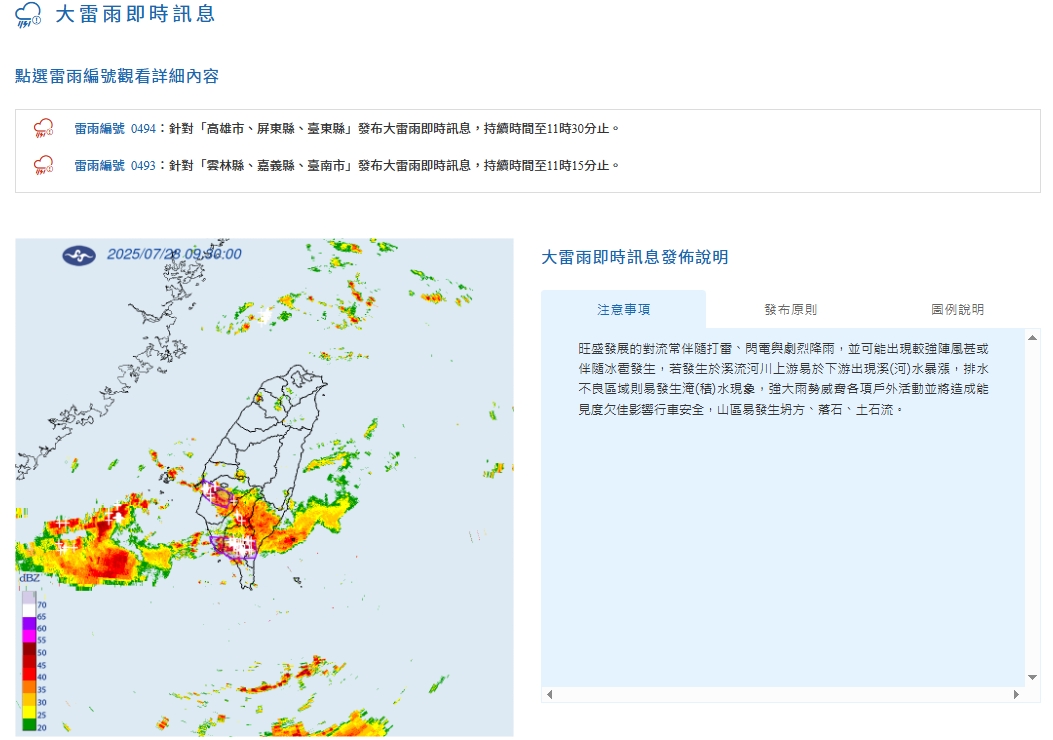Viewport: 1053px width, 740px height.
Task: Click the thunderstorm icon beside the page title
Action: tap(28, 15)
